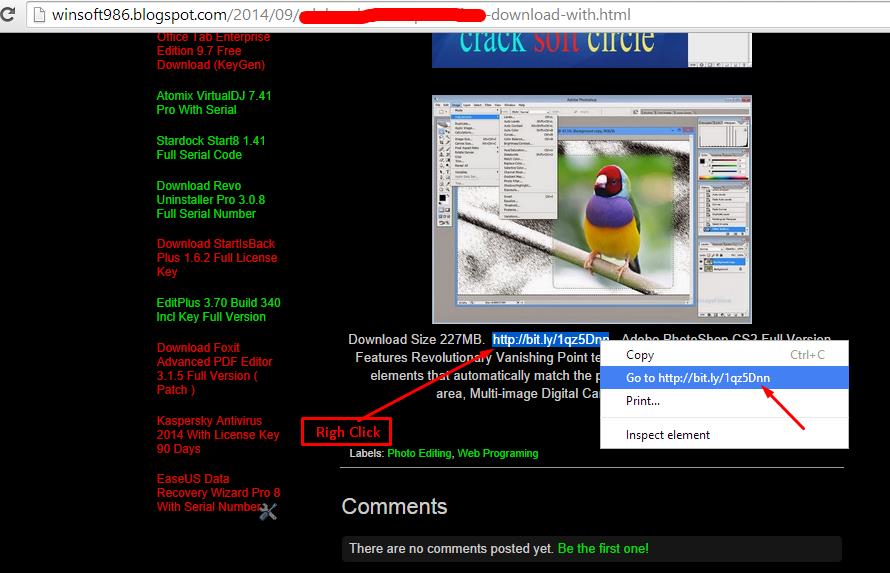Open Foxit Advanced PDF Editor link
The width and height of the screenshot is (890, 573).
coord(215,369)
